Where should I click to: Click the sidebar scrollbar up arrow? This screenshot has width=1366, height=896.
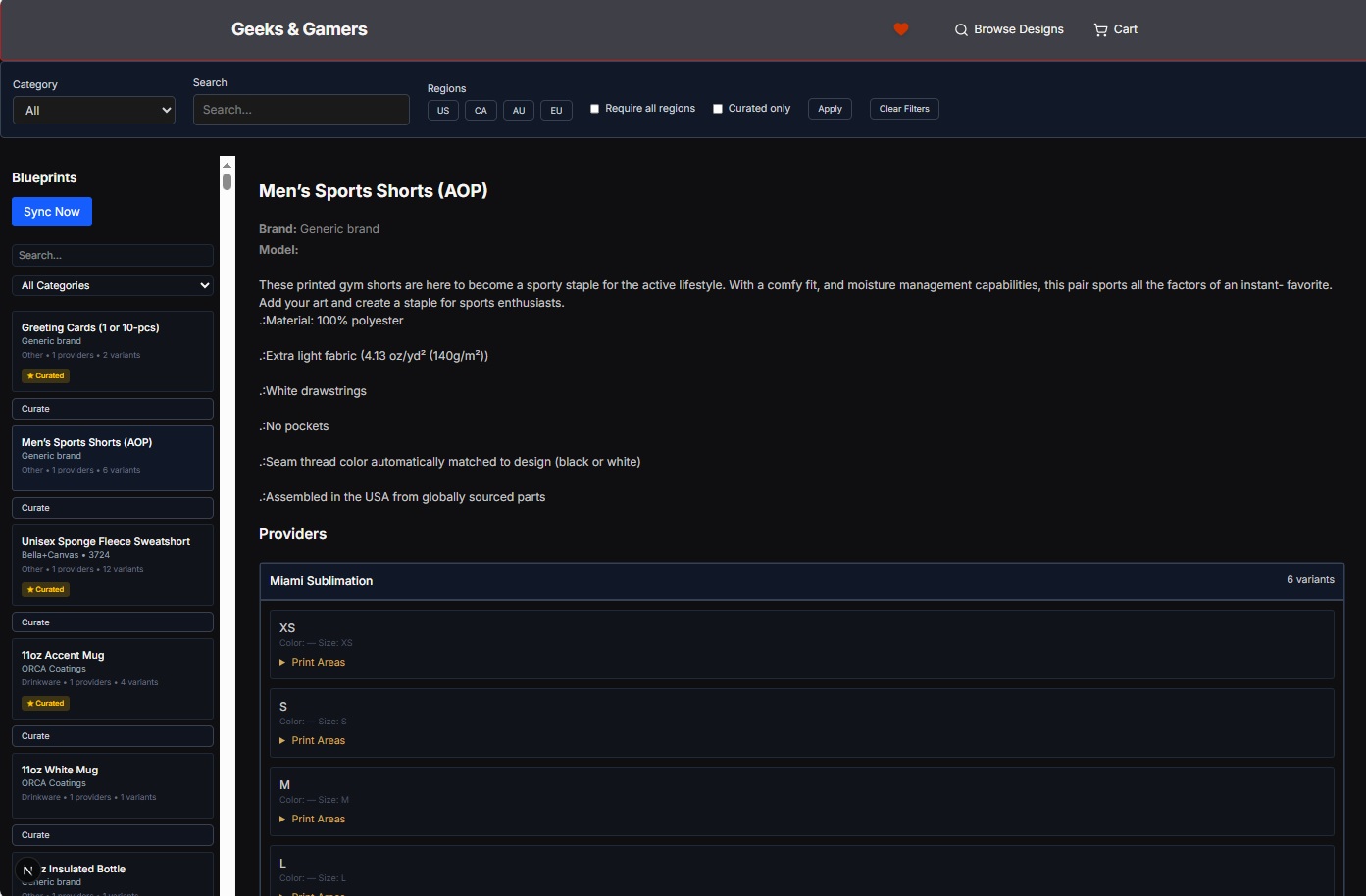(x=228, y=164)
